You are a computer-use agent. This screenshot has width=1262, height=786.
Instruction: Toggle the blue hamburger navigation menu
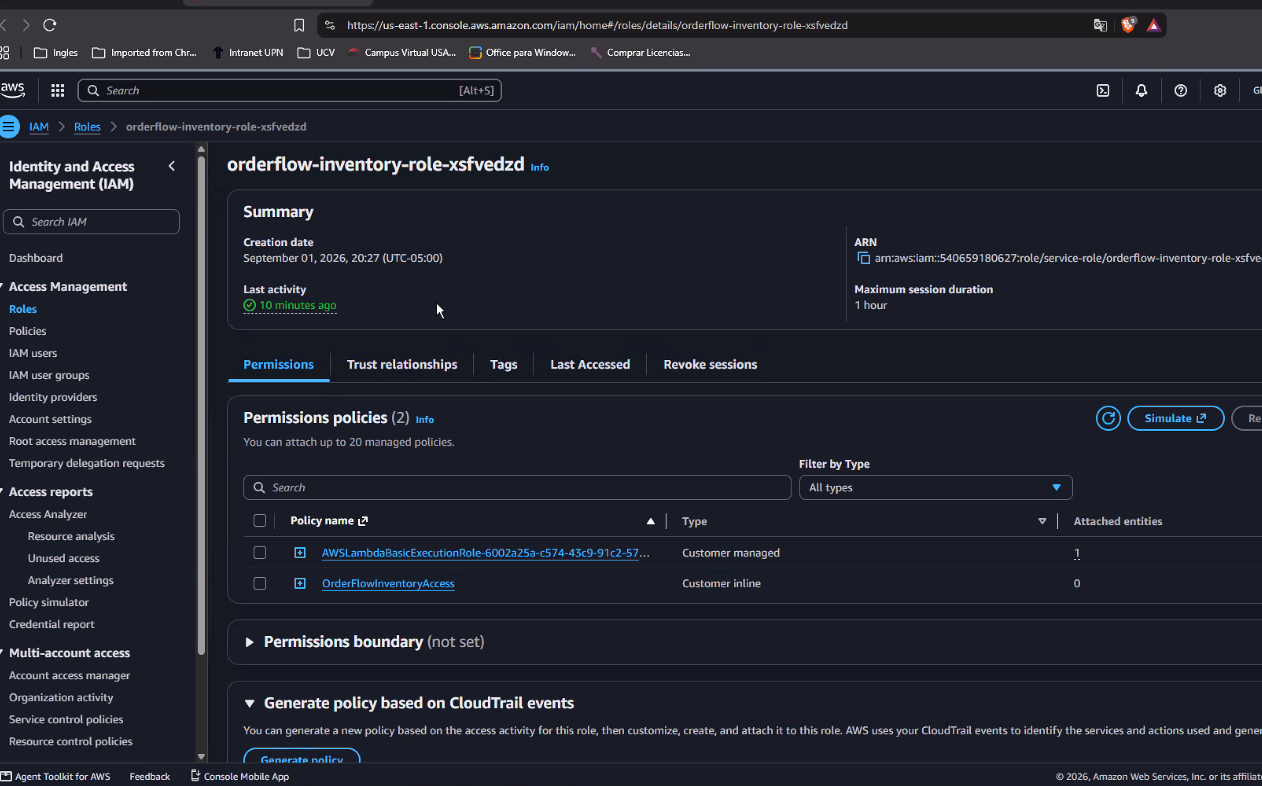[x=9, y=127]
